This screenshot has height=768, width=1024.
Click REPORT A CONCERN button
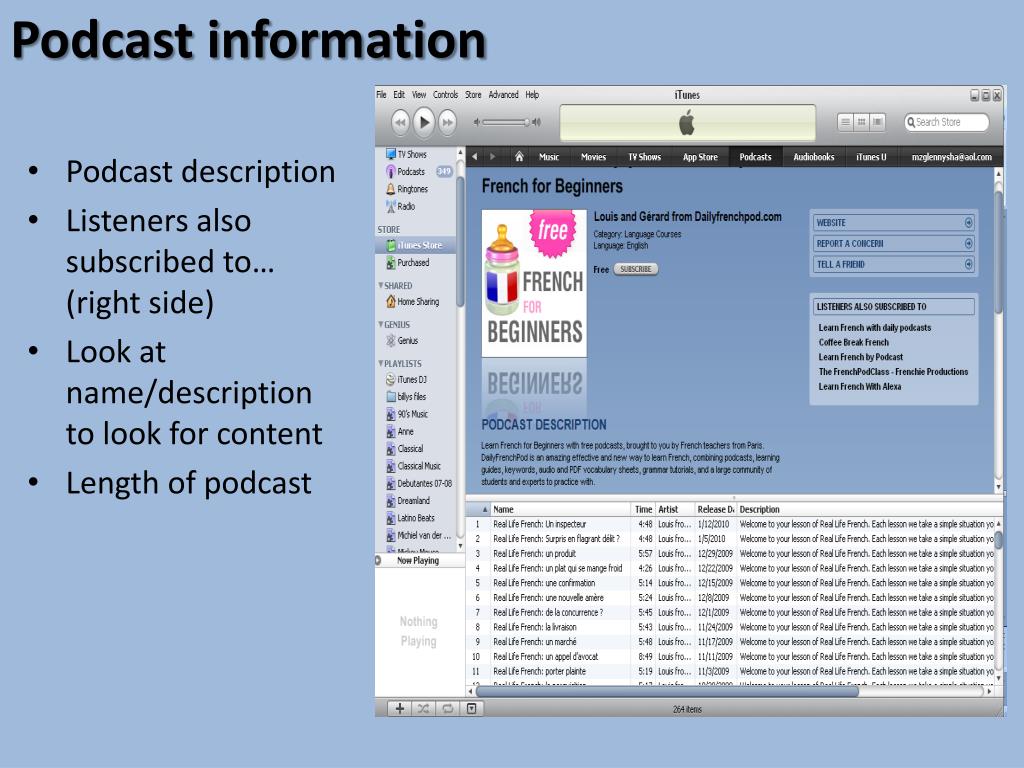(x=894, y=244)
